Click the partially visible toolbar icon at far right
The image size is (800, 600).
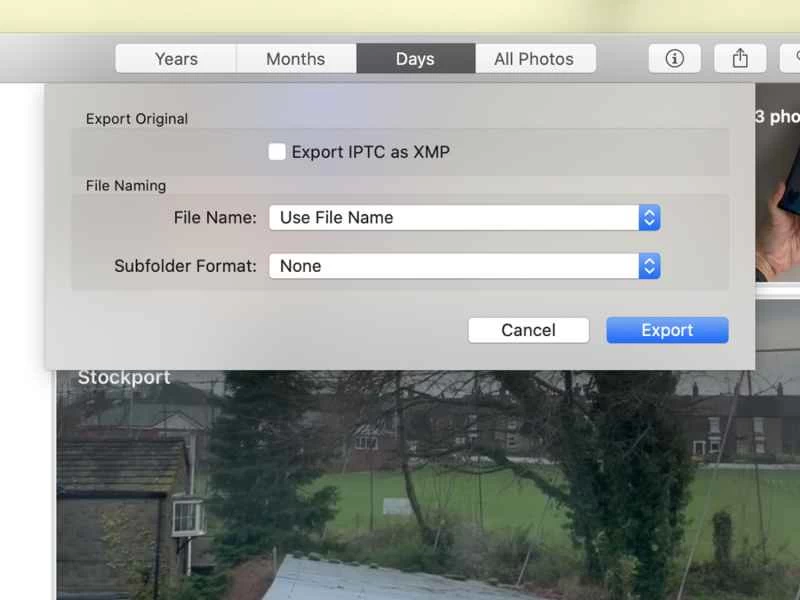click(795, 58)
